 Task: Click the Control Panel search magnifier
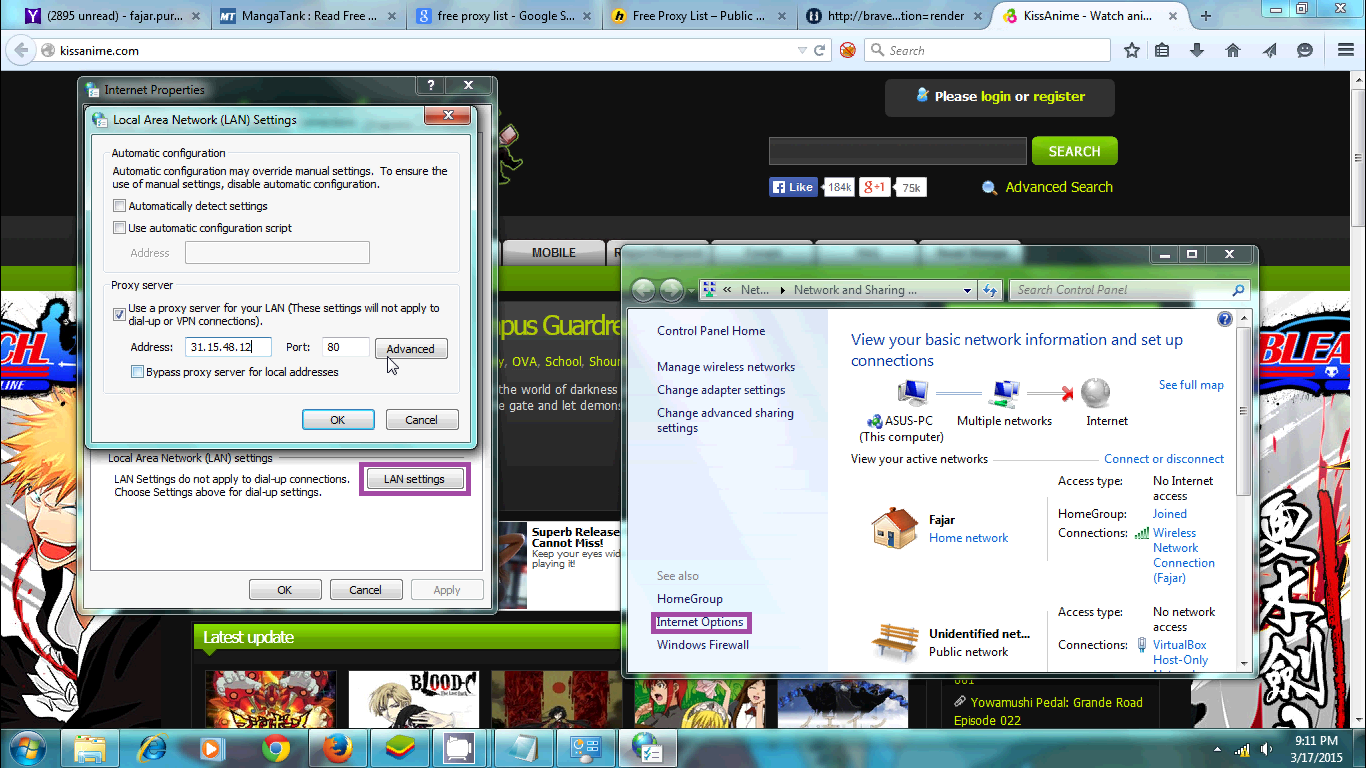click(x=1239, y=290)
